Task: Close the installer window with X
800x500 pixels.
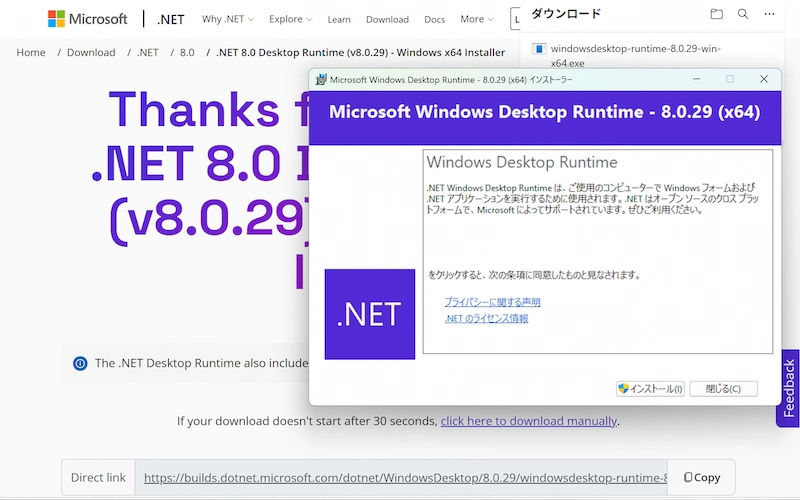Action: coord(763,79)
